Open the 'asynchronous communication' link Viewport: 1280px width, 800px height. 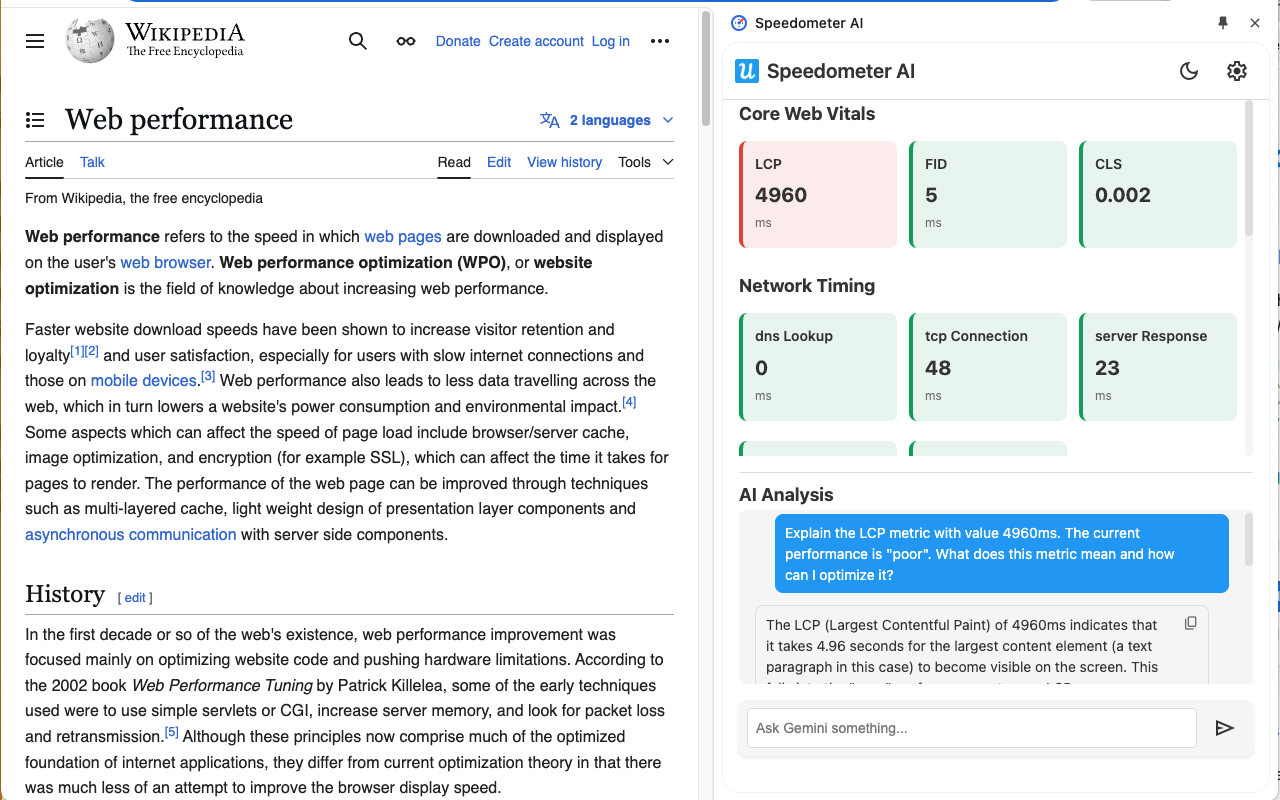coord(131,535)
